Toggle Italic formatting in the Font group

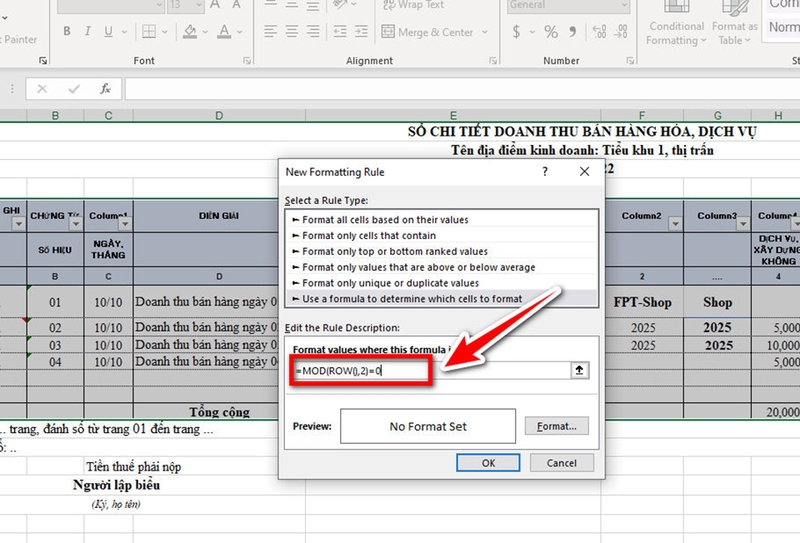(x=88, y=32)
